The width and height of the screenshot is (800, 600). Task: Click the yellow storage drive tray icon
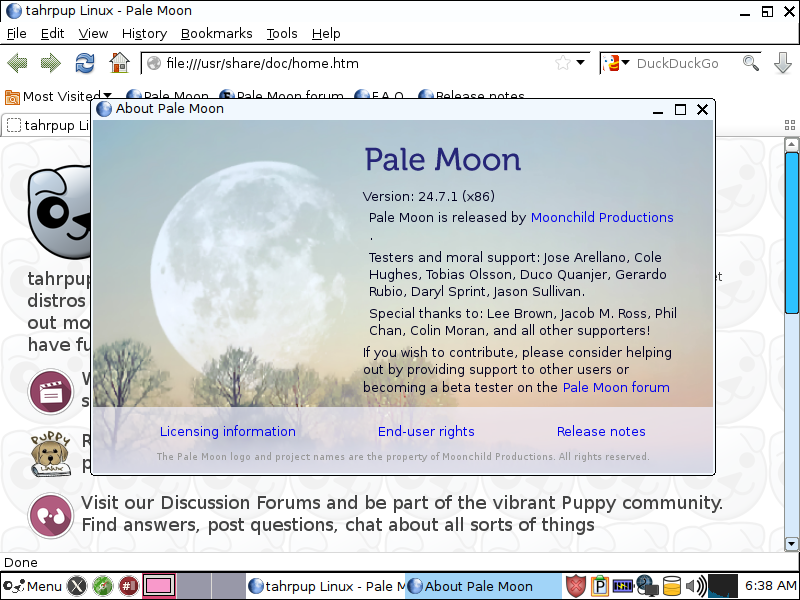coord(671,586)
